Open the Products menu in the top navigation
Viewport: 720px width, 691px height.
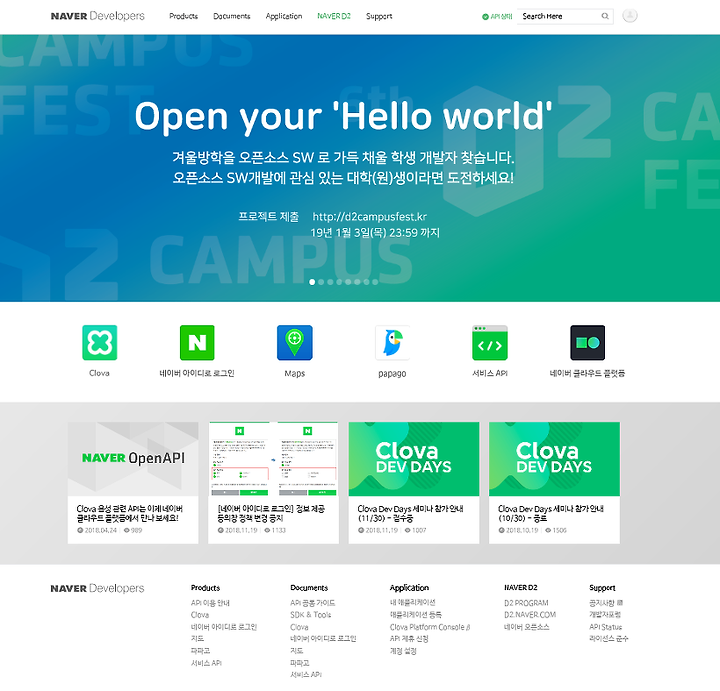click(183, 16)
